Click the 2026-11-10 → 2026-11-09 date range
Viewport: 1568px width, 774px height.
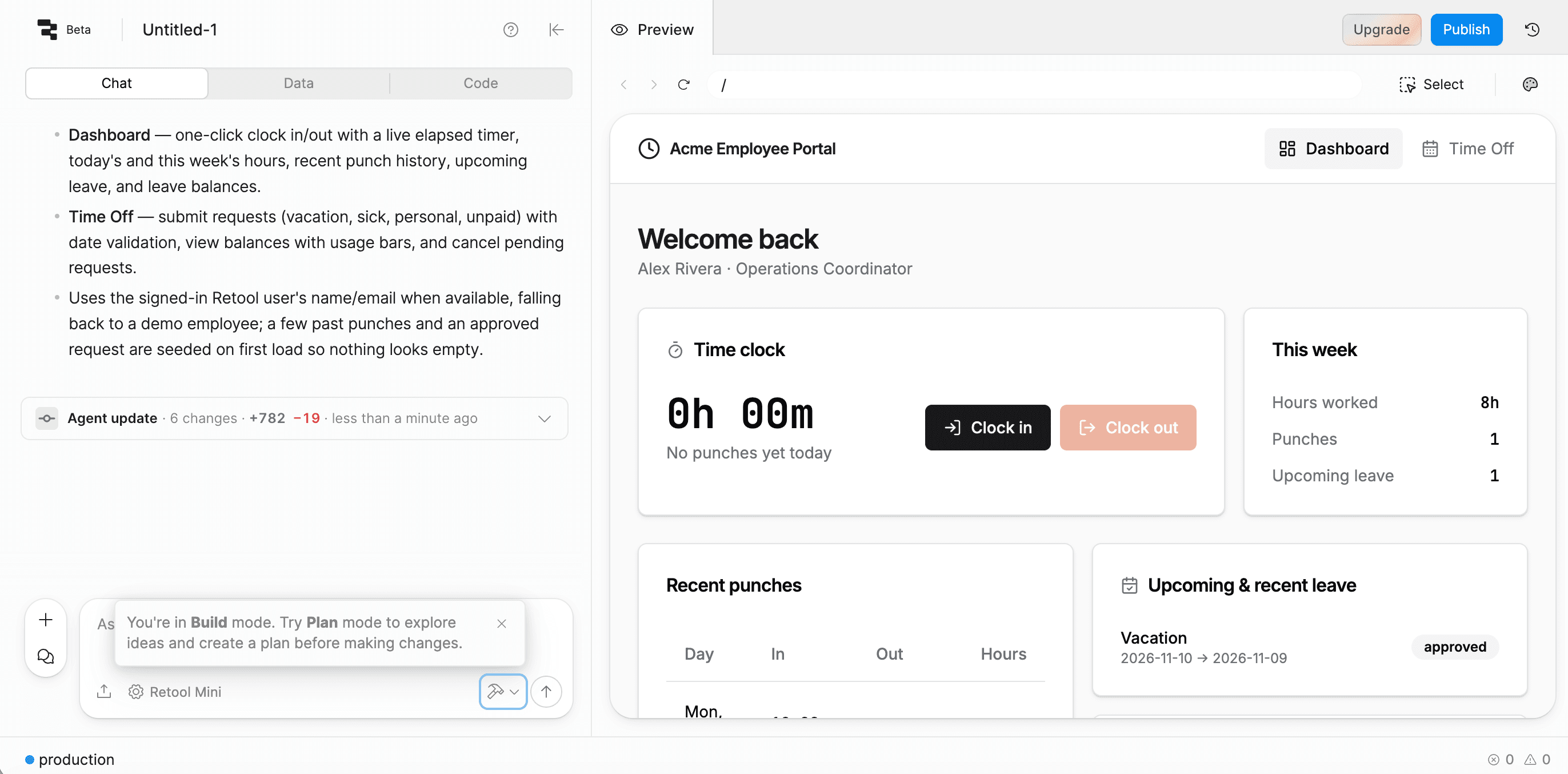(x=1203, y=659)
